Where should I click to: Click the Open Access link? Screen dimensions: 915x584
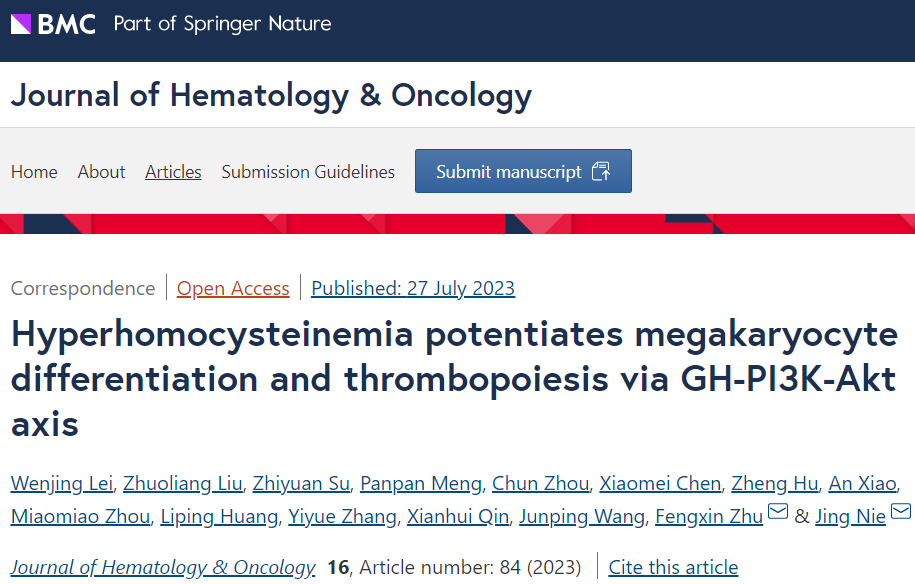[233, 289]
